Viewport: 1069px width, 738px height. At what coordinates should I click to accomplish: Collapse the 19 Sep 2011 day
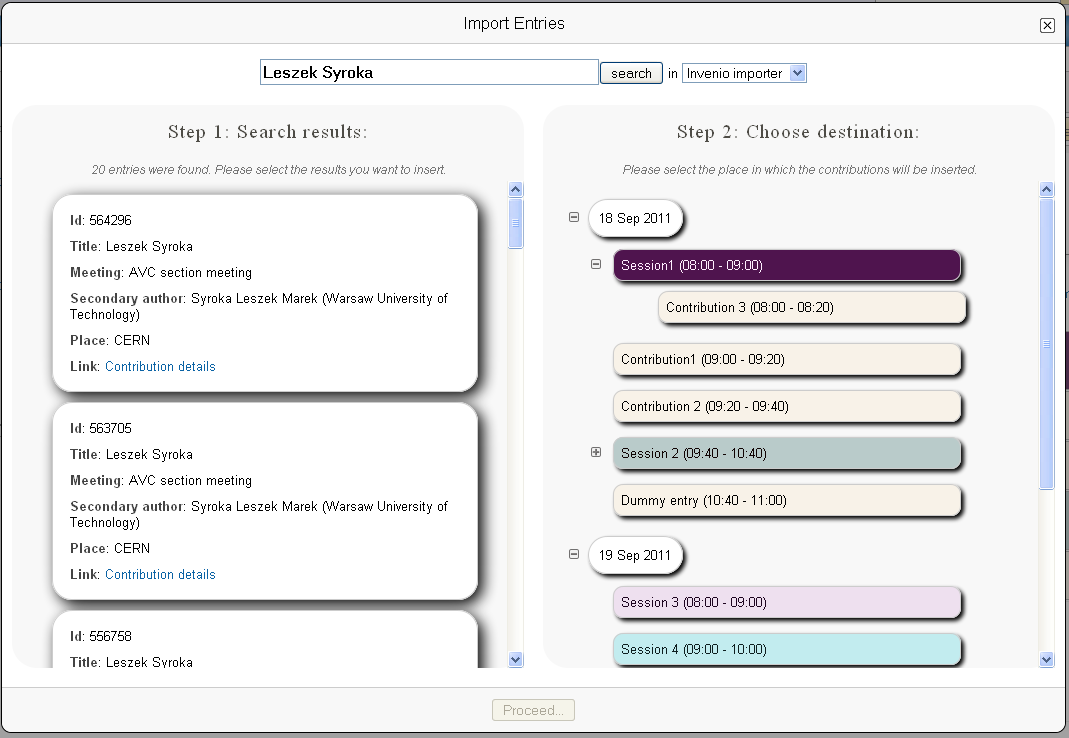574,554
